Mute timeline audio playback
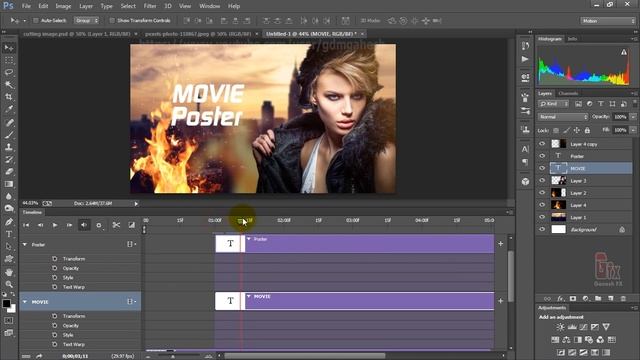 coord(84,225)
